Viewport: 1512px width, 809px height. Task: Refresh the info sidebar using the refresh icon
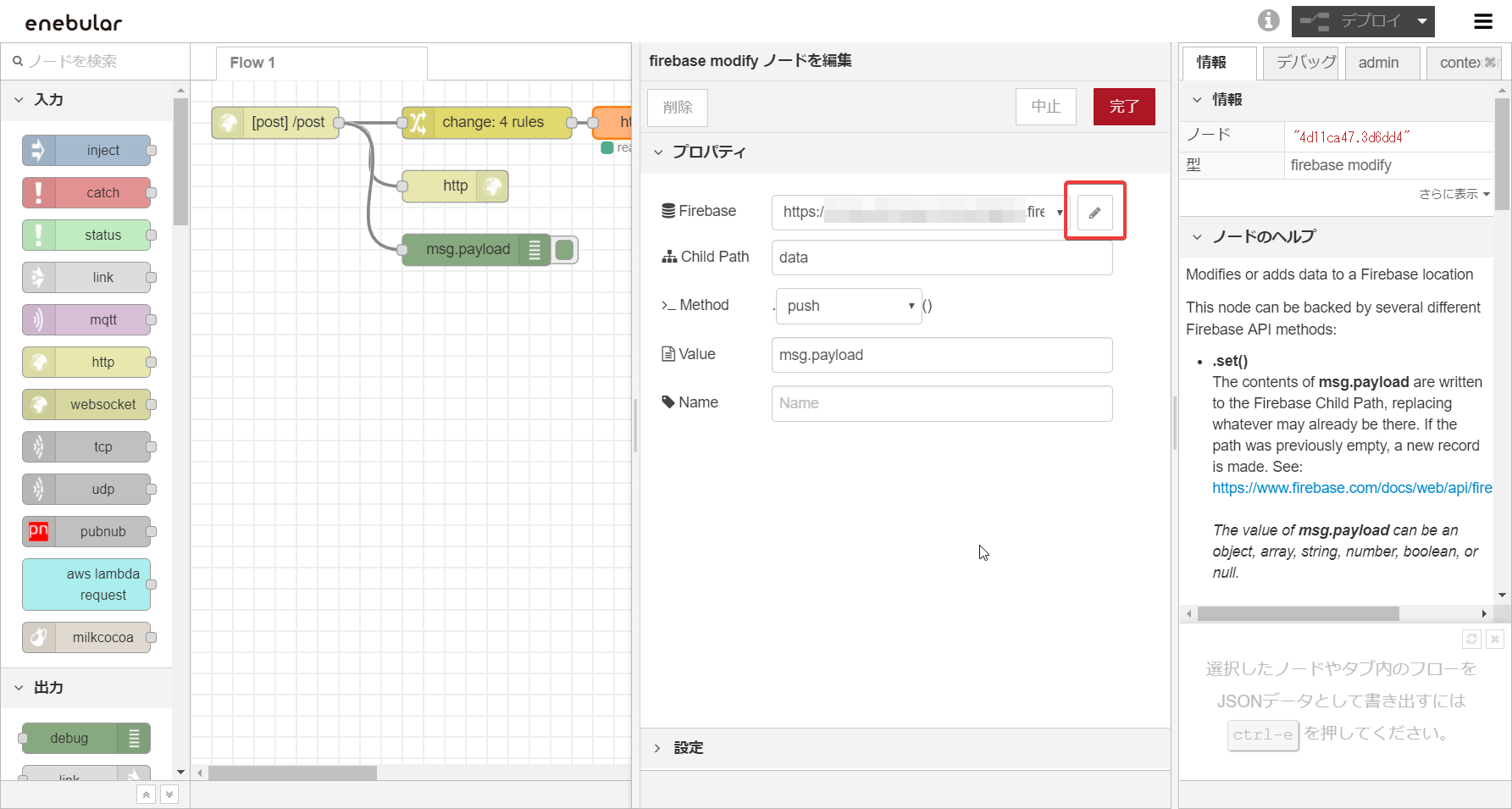pos(1471,639)
